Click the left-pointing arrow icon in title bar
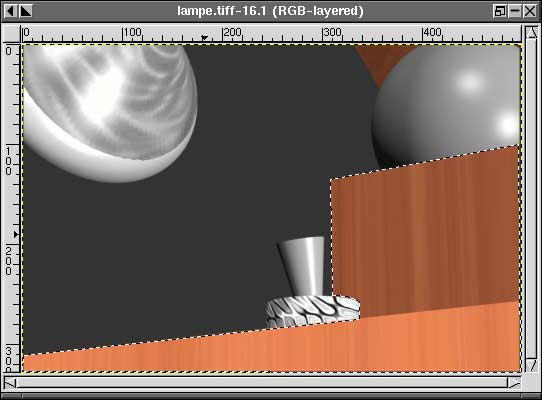The image size is (542, 400). 10,11
